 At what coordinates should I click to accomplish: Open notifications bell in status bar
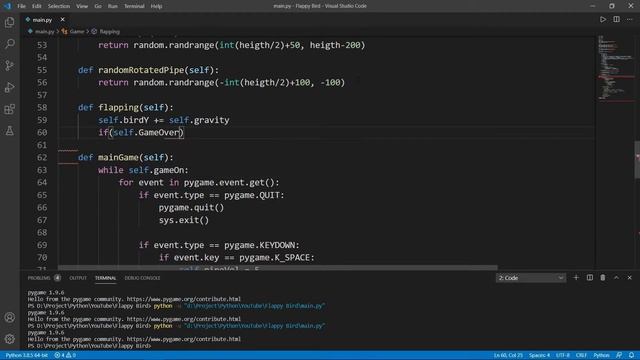tap(631, 355)
